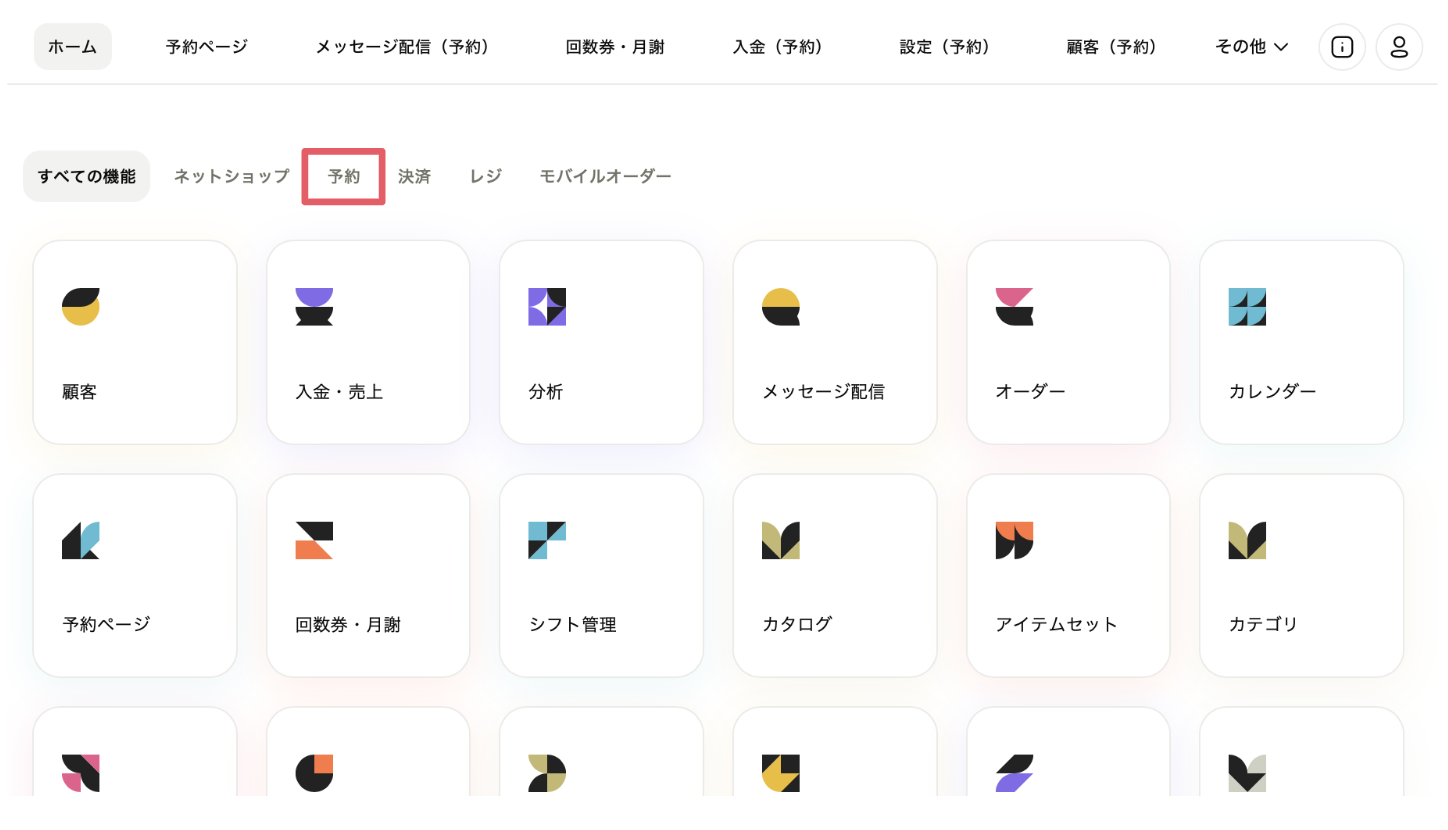Image resolution: width=1448 pixels, height=830 pixels.
Task: Open the user account profile icon
Action: (x=1399, y=47)
